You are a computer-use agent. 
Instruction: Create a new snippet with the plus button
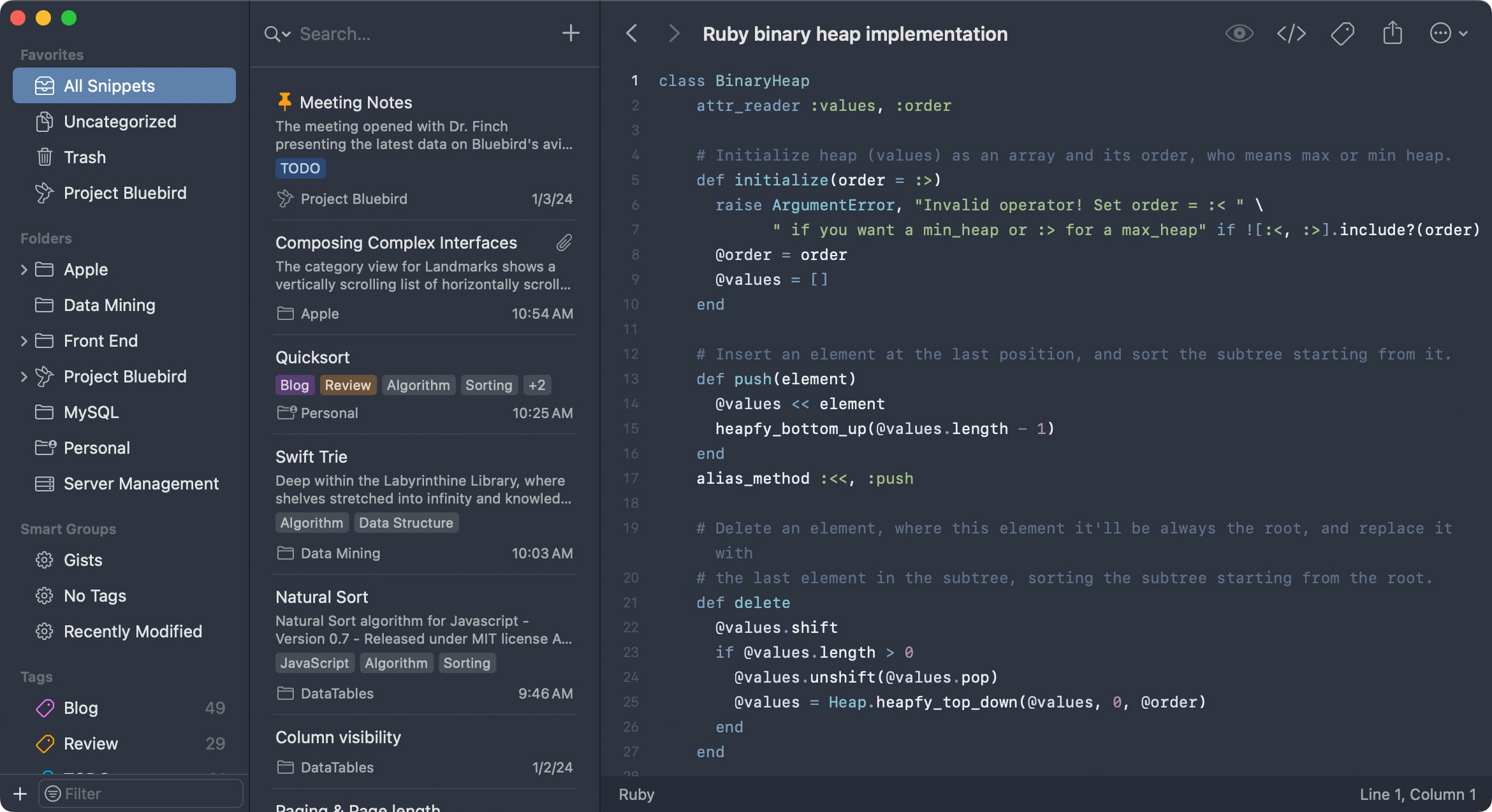[x=570, y=33]
